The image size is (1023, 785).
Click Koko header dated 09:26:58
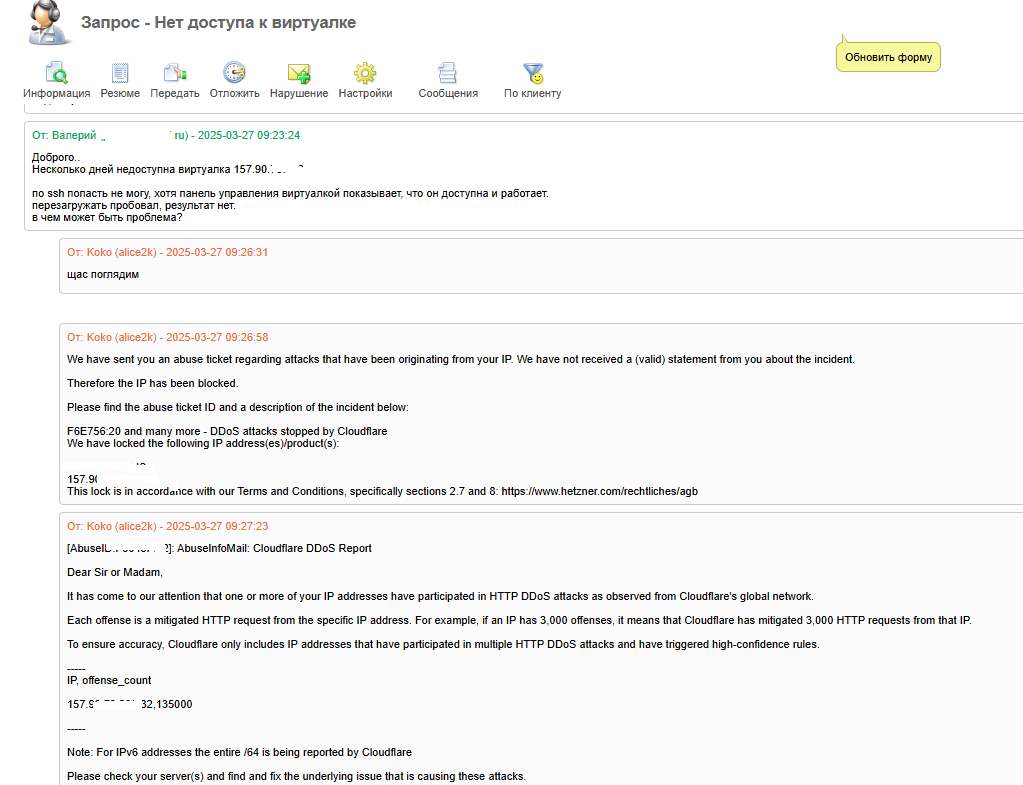click(167, 337)
